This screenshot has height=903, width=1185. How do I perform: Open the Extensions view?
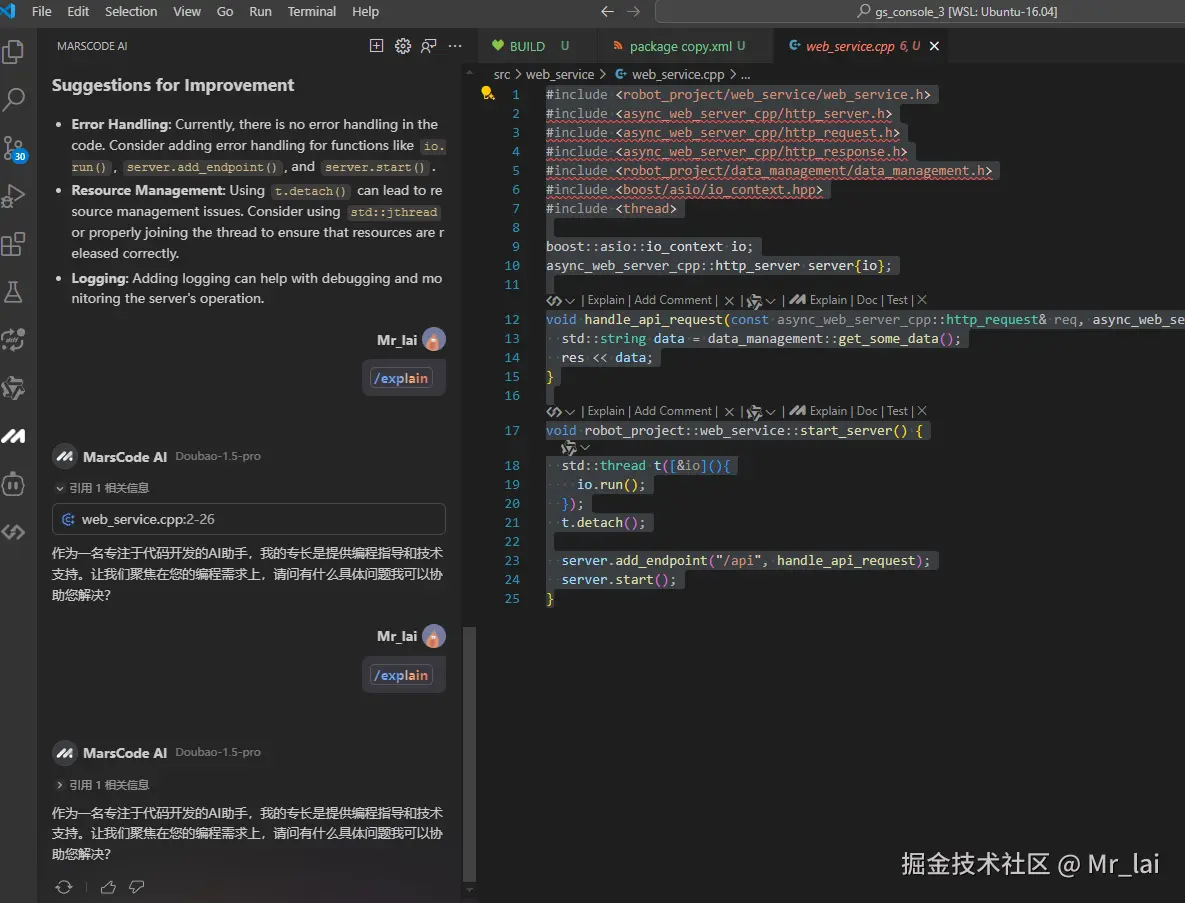coord(14,243)
